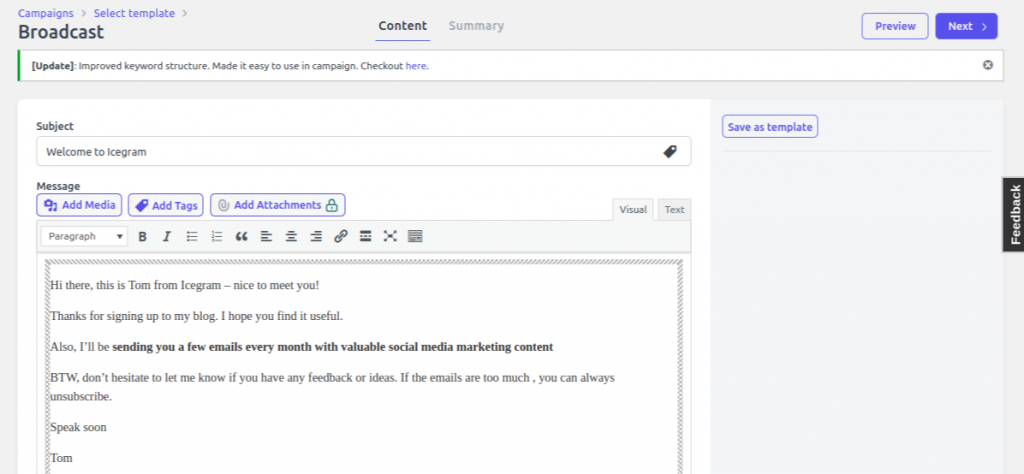Insert a bulleted list
The height and width of the screenshot is (474, 1024).
click(192, 237)
